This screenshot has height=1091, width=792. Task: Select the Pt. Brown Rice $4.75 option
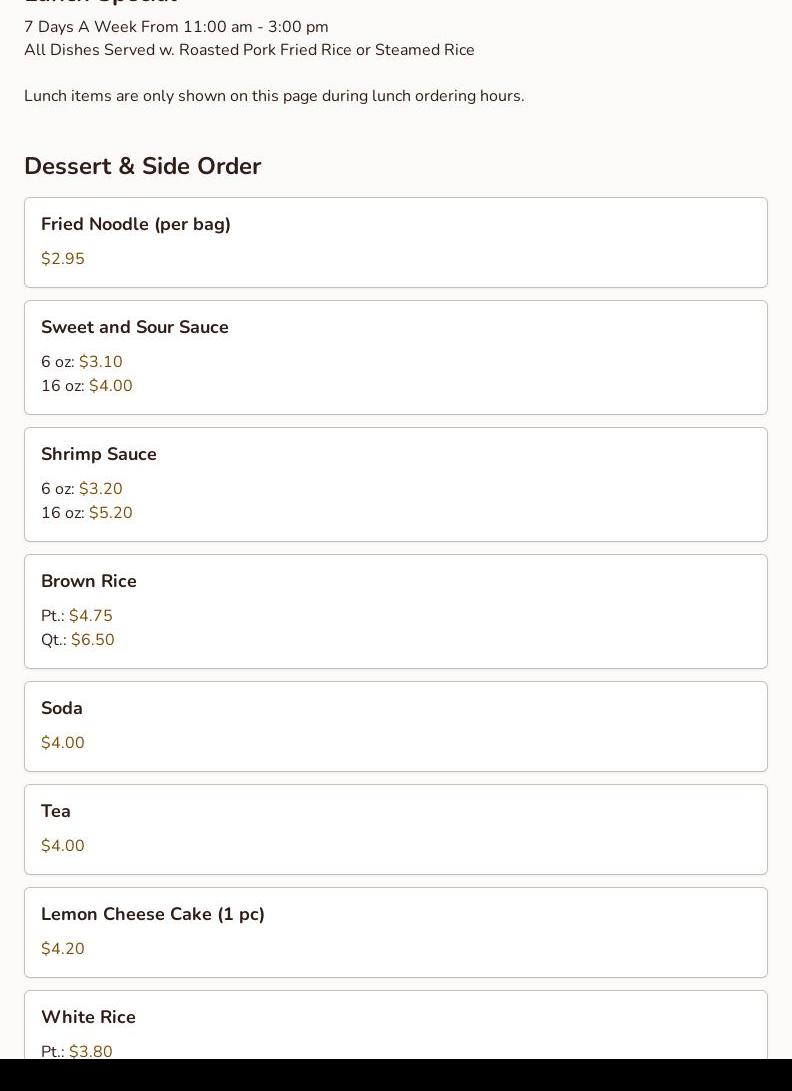pyautogui.click(x=90, y=616)
